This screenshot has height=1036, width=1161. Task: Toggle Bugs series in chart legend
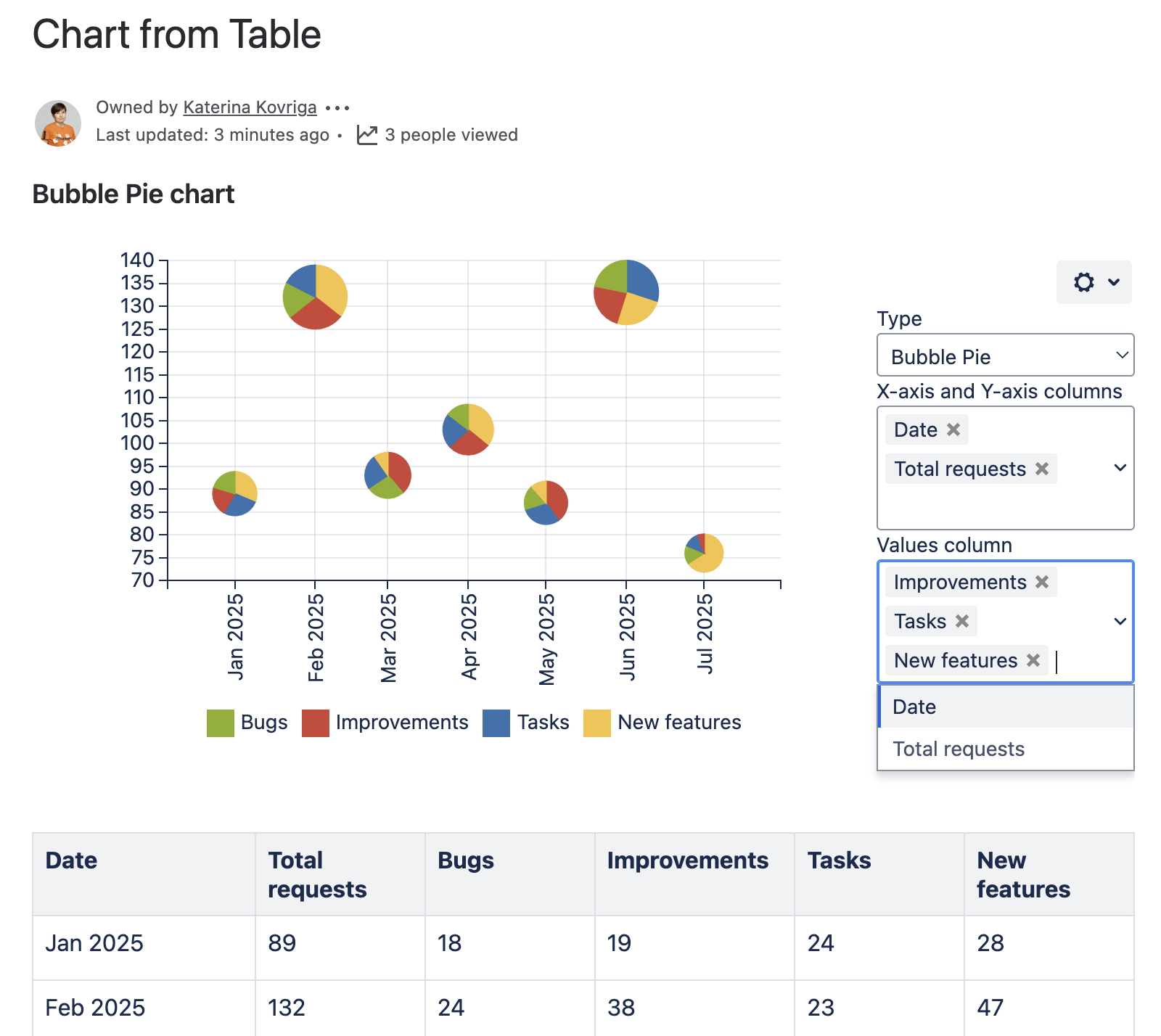[247, 723]
